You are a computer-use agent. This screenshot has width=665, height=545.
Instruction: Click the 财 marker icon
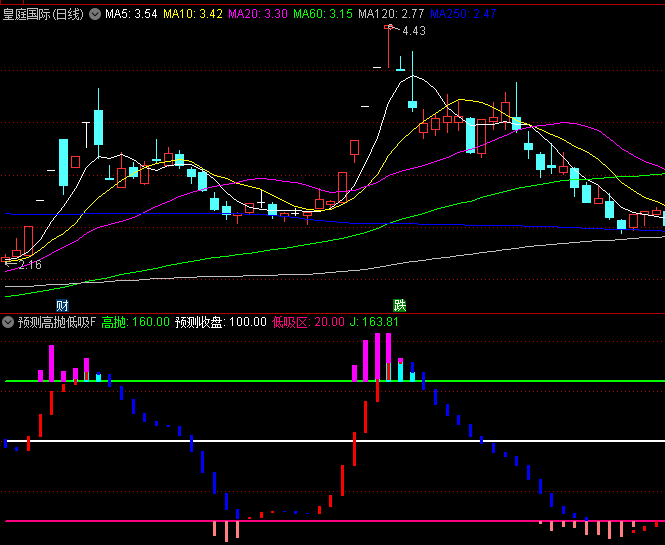(x=62, y=305)
